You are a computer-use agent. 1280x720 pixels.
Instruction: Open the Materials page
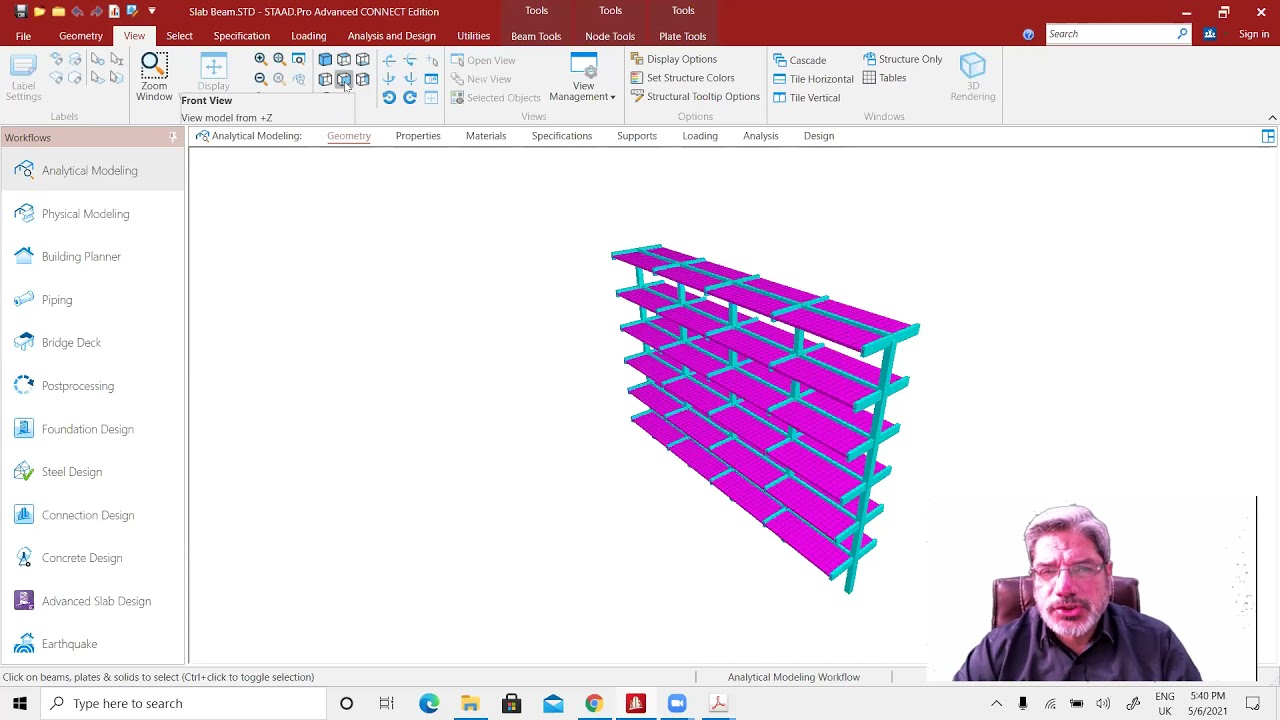(486, 136)
